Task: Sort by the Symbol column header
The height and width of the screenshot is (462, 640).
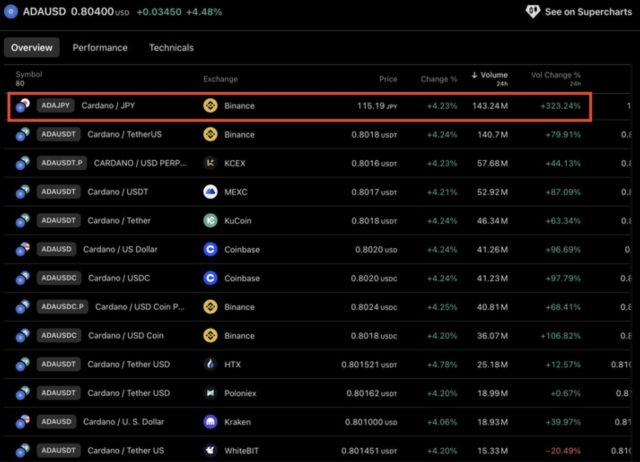Action: coord(29,74)
